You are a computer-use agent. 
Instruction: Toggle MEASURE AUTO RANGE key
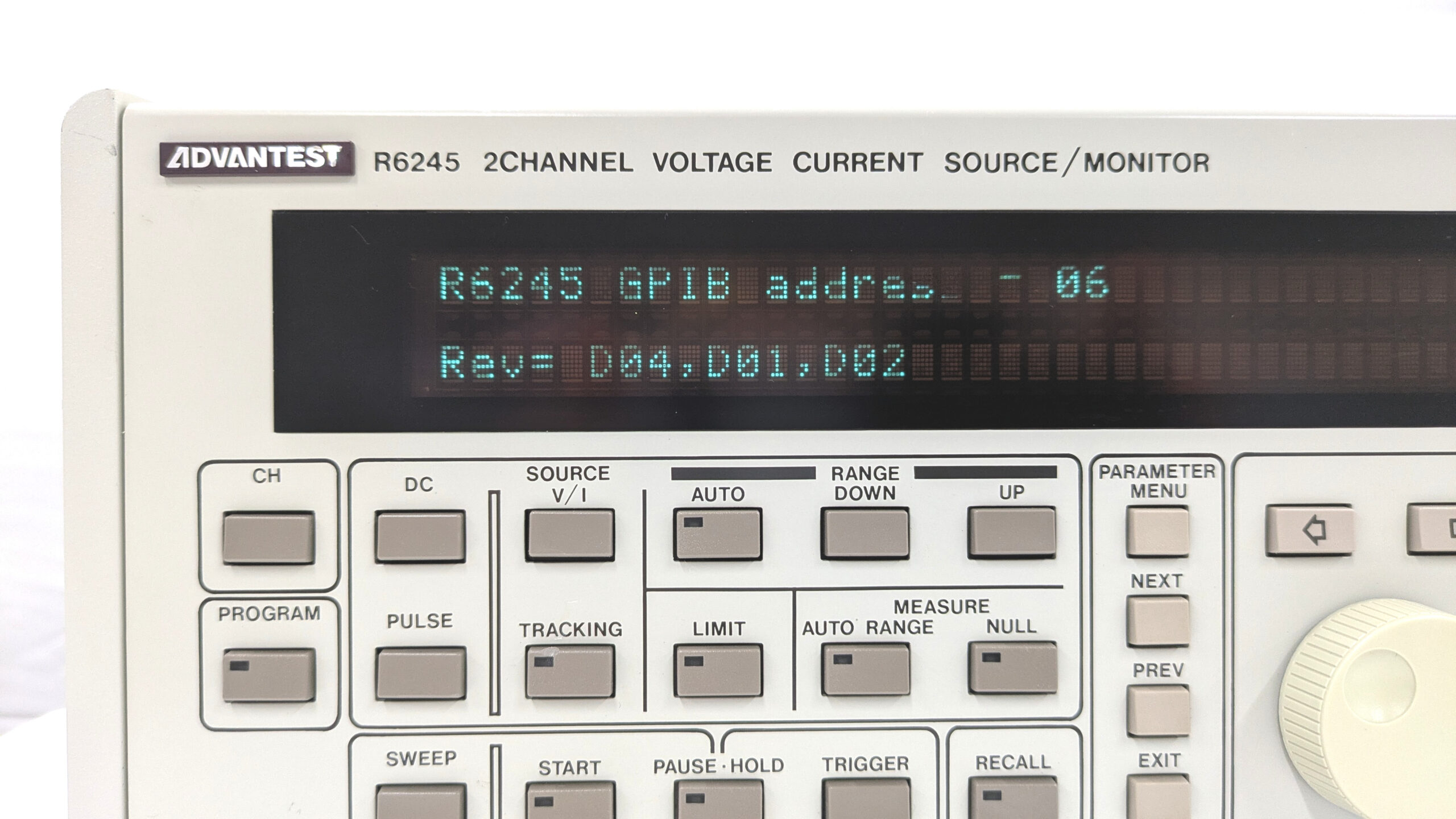tap(866, 669)
